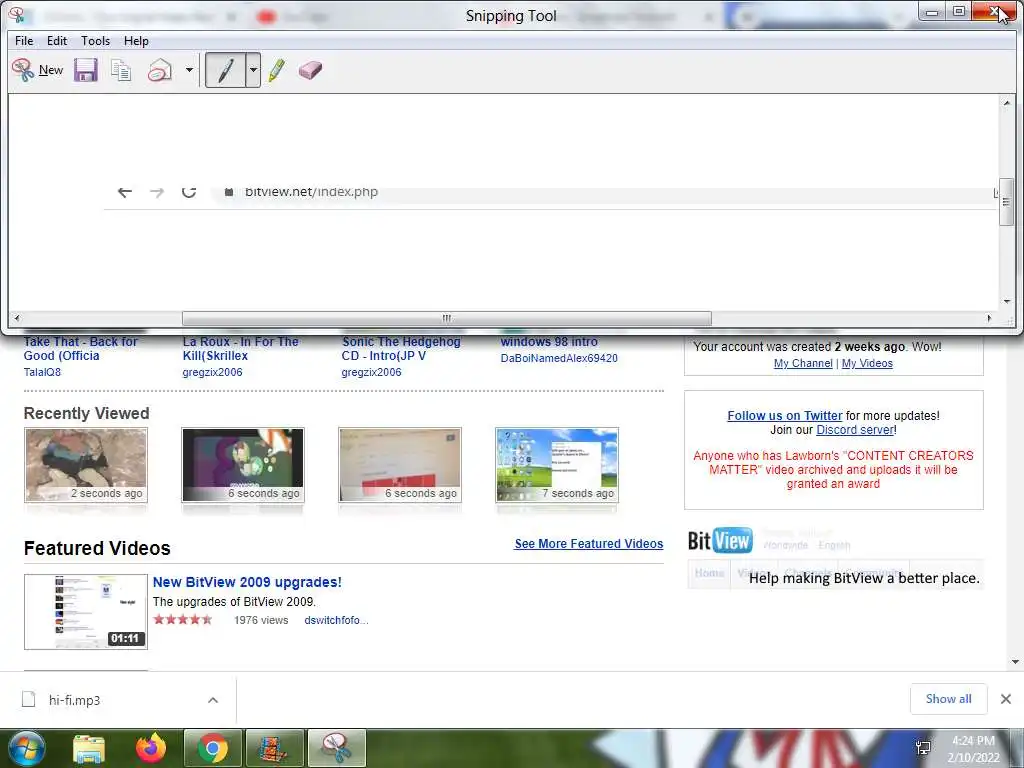Screen dimensions: 1024x768
Task: Switch to video editor taskbar icon
Action: coord(274,748)
